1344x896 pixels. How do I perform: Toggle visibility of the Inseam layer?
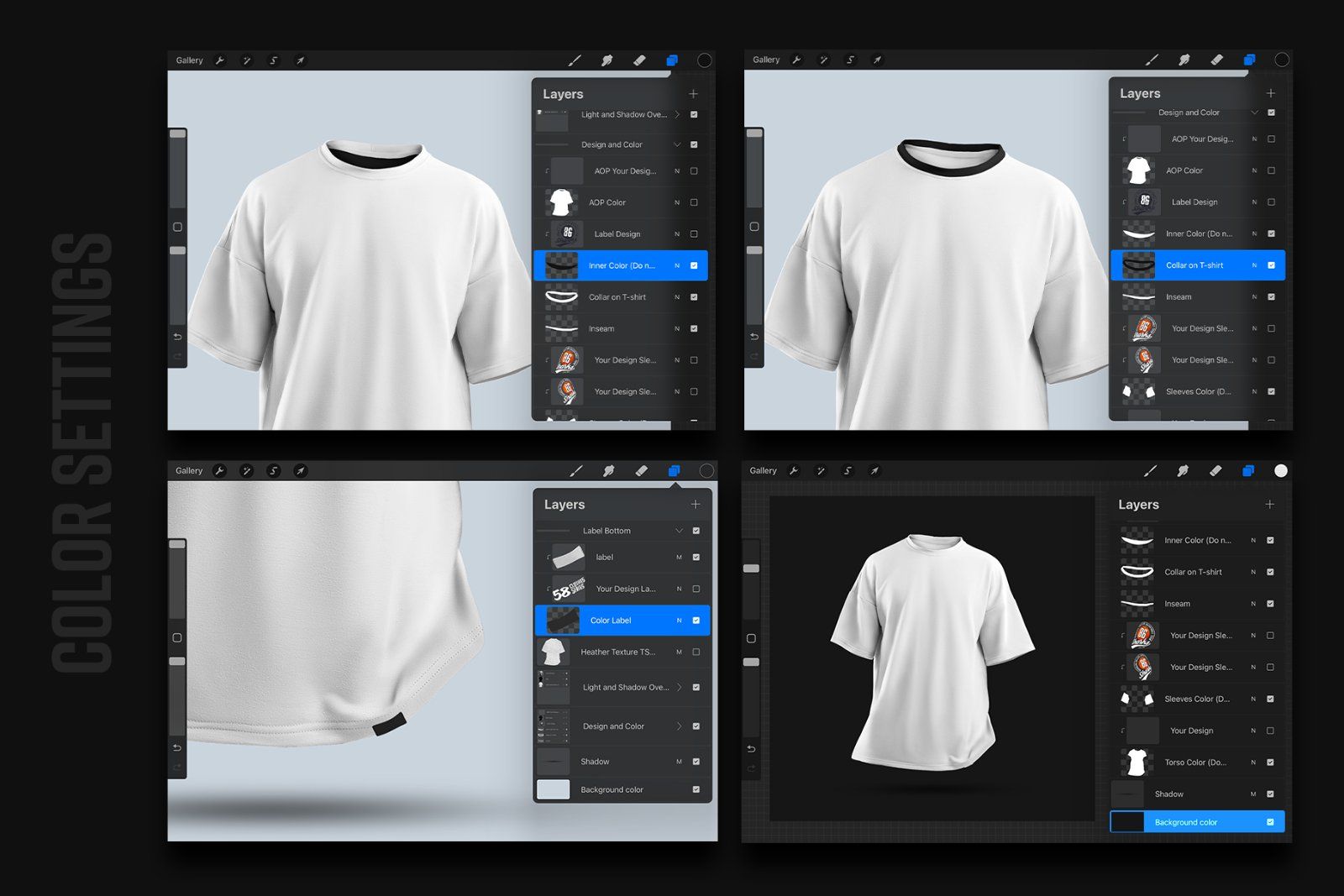[x=694, y=328]
